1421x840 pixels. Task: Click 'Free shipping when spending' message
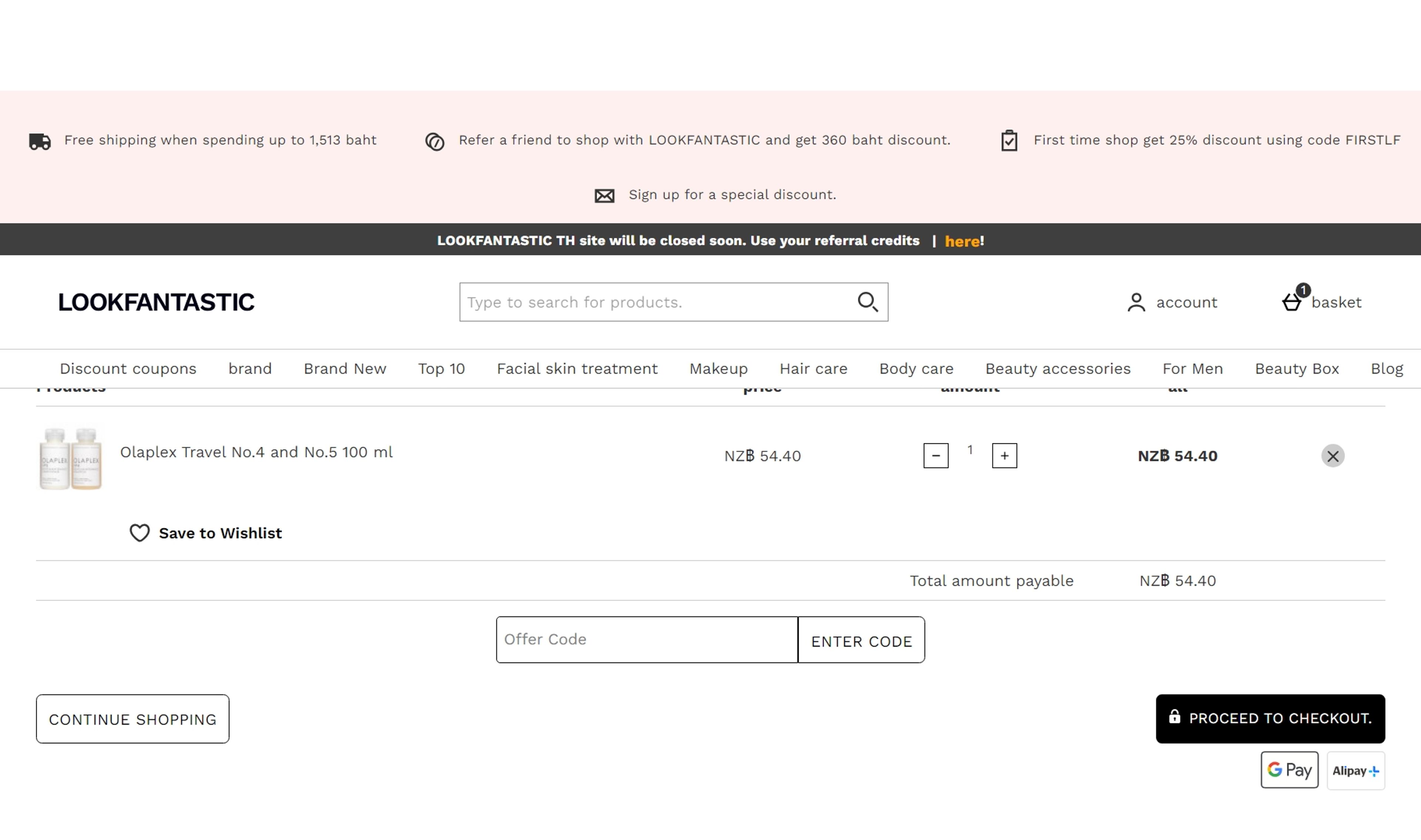click(220, 140)
